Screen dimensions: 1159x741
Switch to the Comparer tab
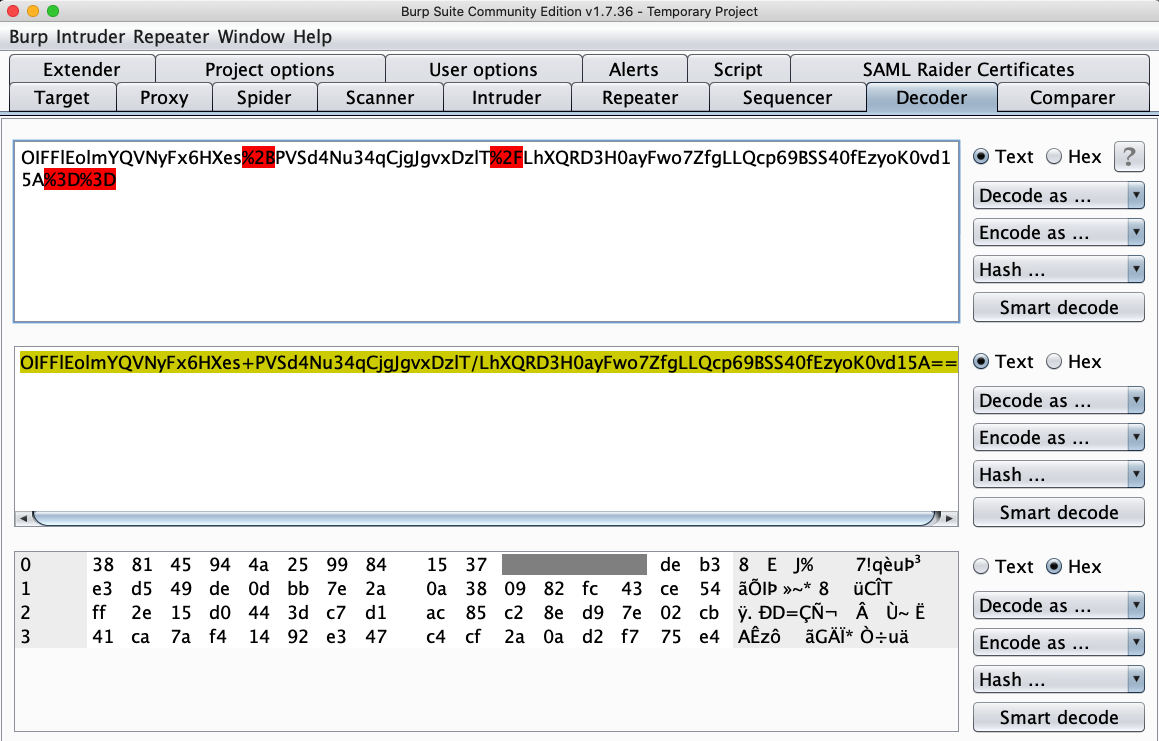click(x=1073, y=98)
